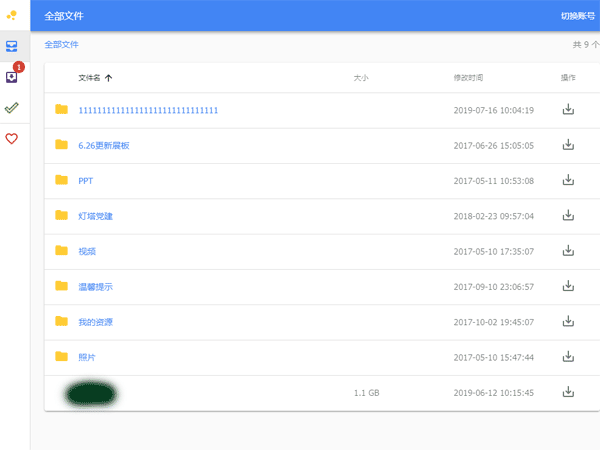The height and width of the screenshot is (450, 600).
Task: Click date 2017-05-10 15:47:44
Action: click(494, 357)
